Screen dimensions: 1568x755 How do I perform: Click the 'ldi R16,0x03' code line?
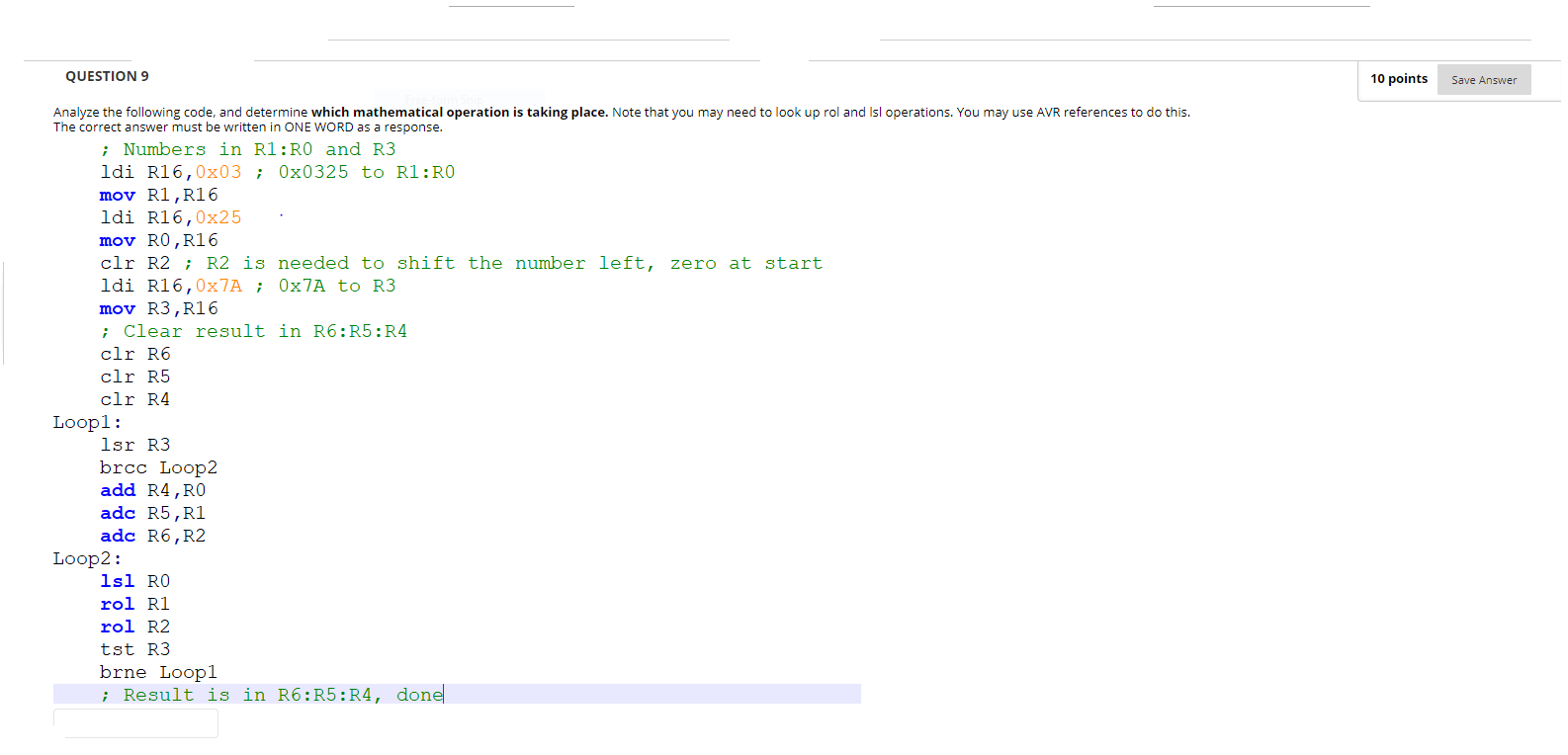(x=277, y=172)
